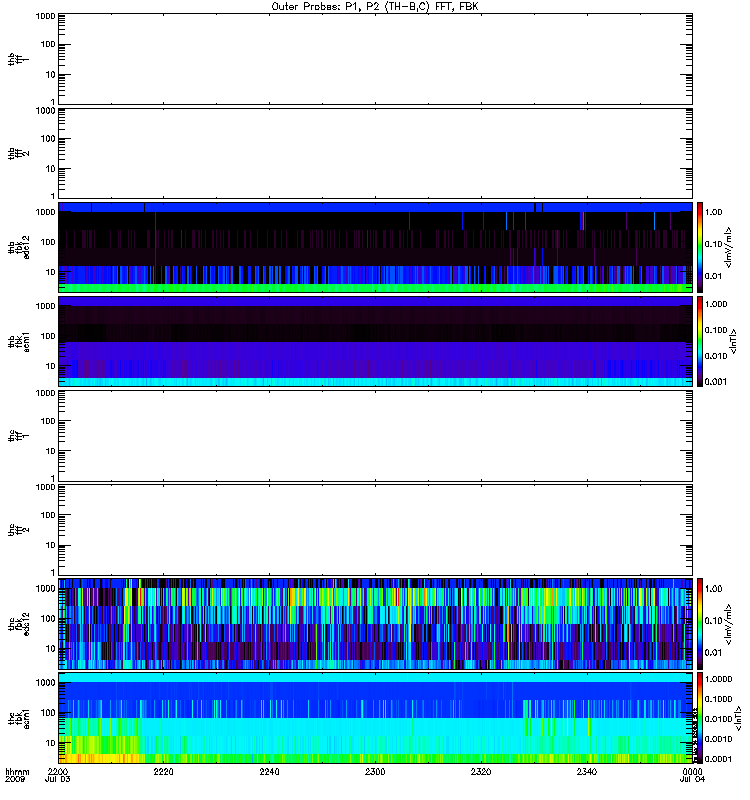This screenshot has width=750, height=800.
Task: Click the 'thb fbk edc12' y-axis label
Action: [x=19, y=247]
